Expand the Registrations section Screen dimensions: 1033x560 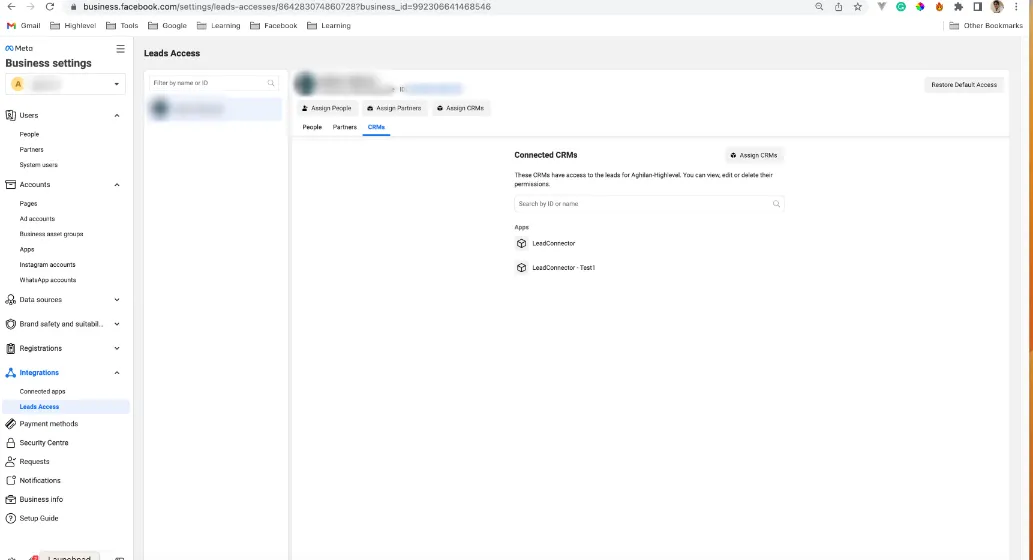117,349
